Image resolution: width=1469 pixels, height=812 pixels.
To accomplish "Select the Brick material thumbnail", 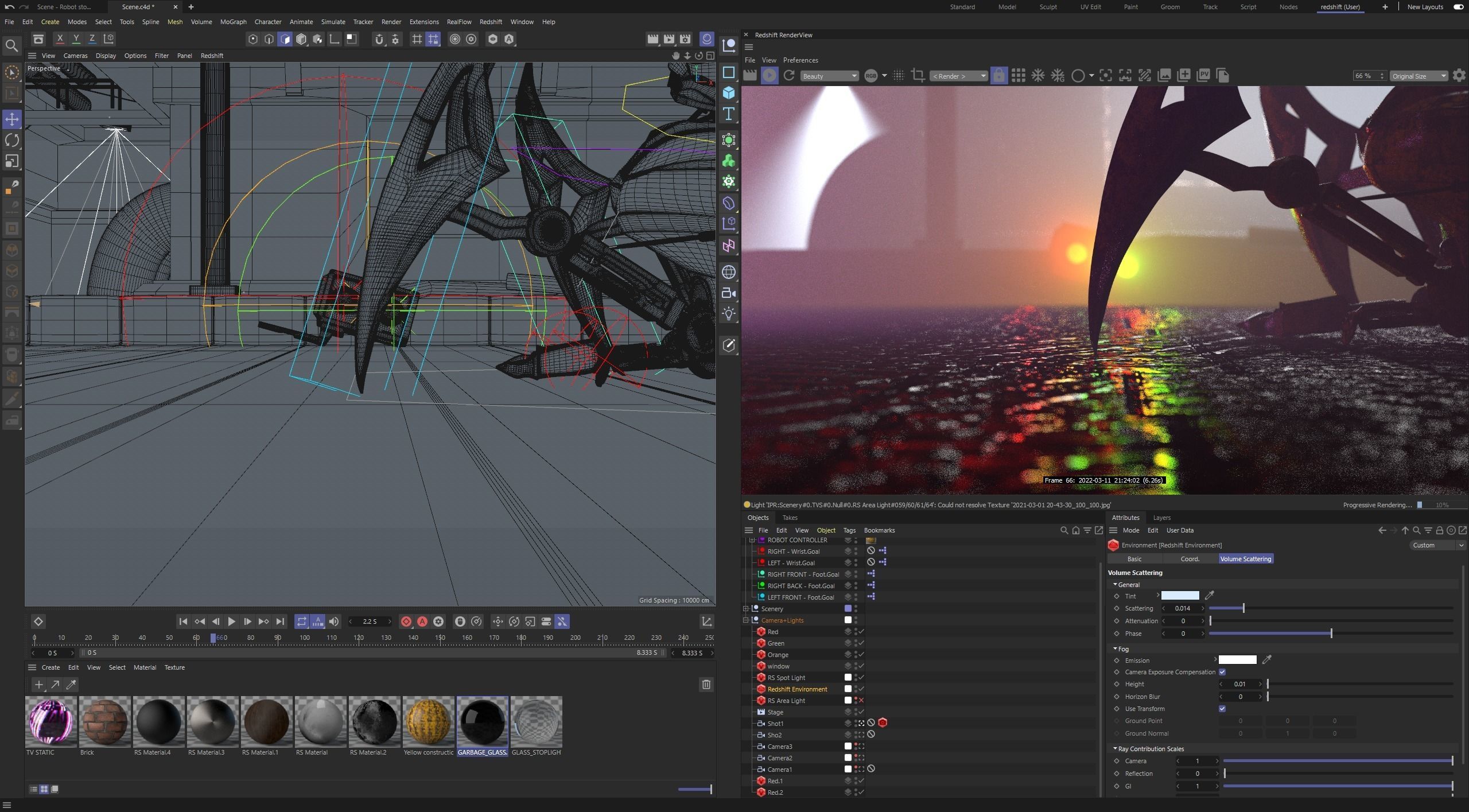I will pos(104,722).
